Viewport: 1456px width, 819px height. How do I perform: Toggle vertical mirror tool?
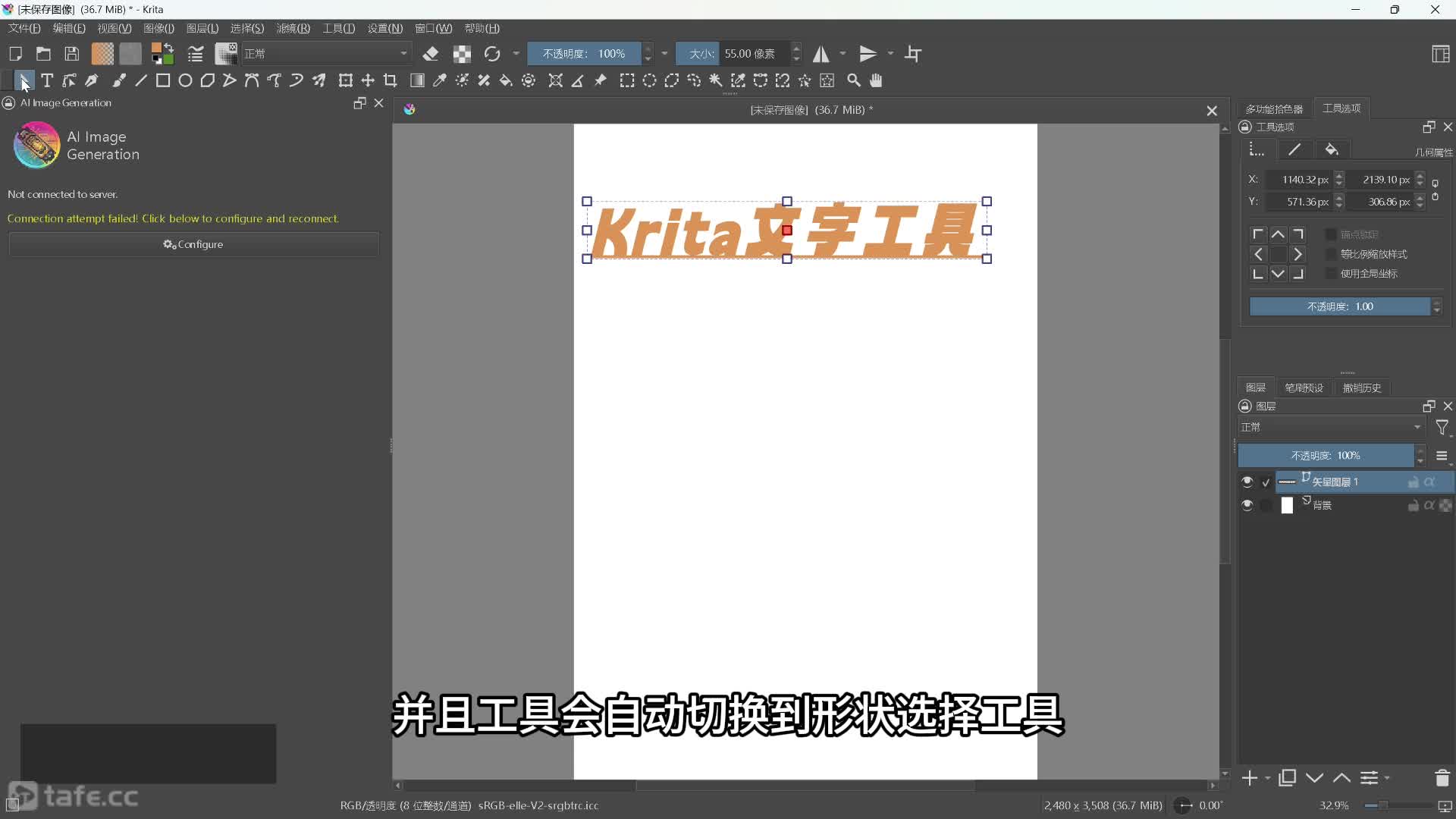point(868,54)
